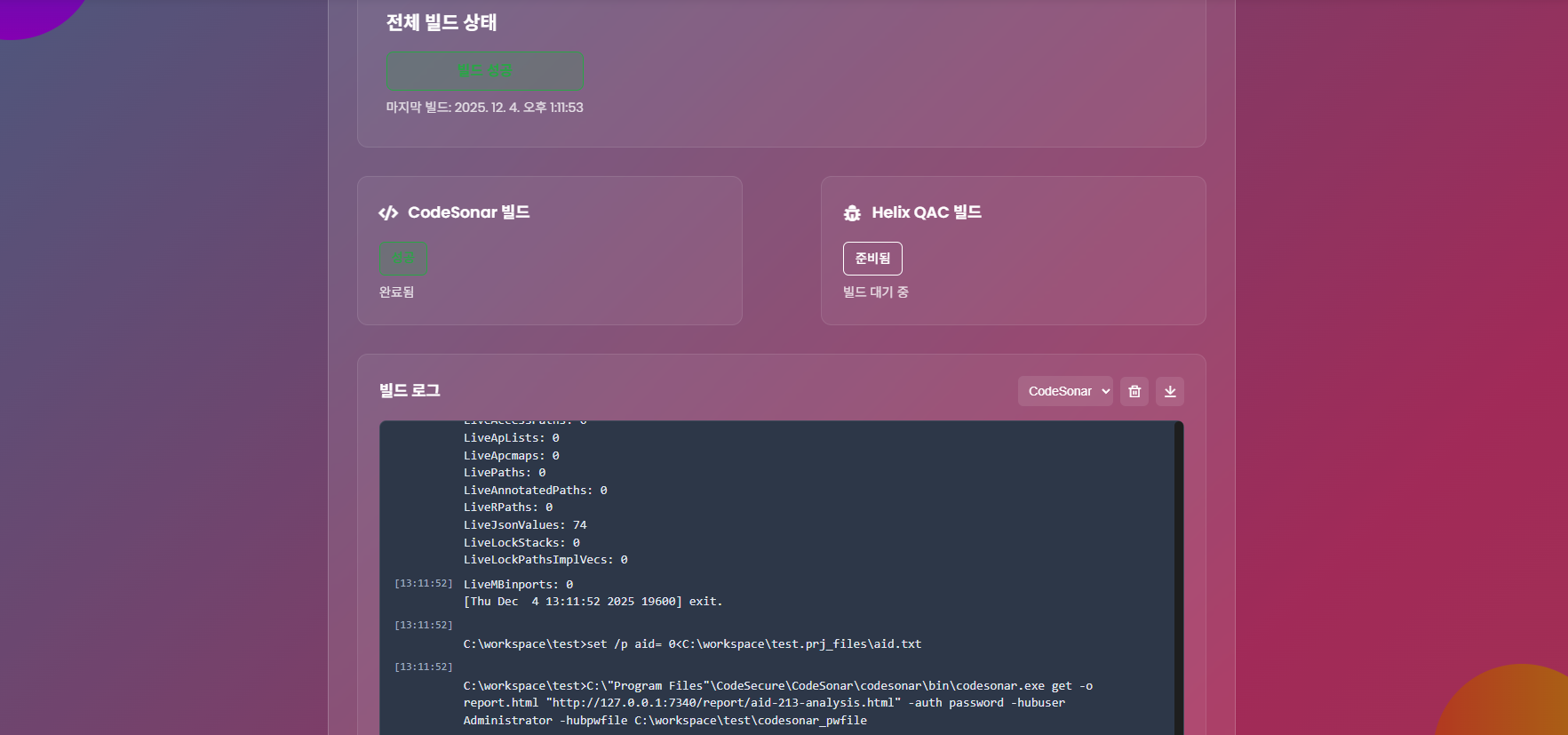Click the 빌드 로그 heading
The width and height of the screenshot is (1568, 735).
click(410, 391)
